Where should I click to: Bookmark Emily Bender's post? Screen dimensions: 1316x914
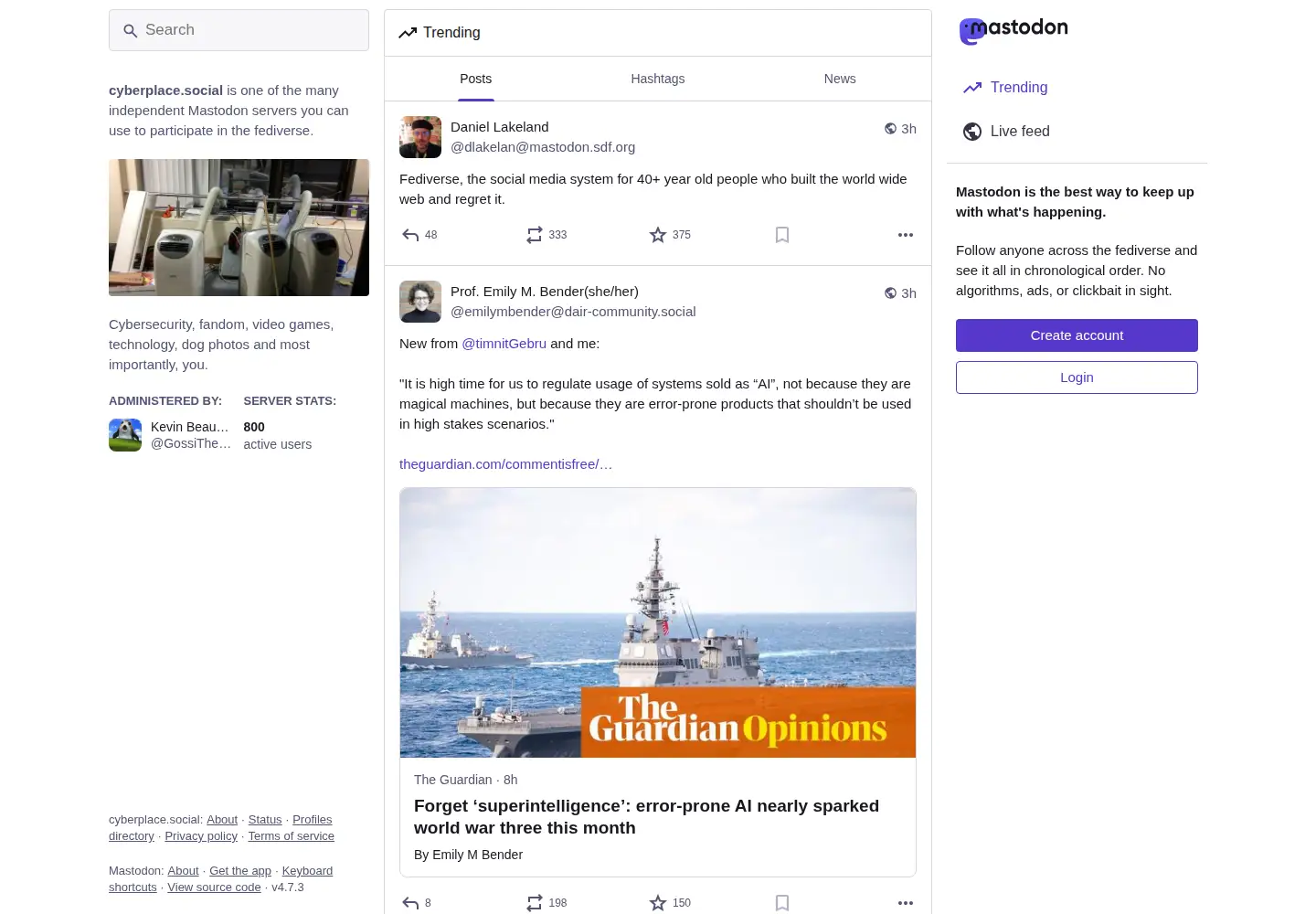click(x=782, y=903)
